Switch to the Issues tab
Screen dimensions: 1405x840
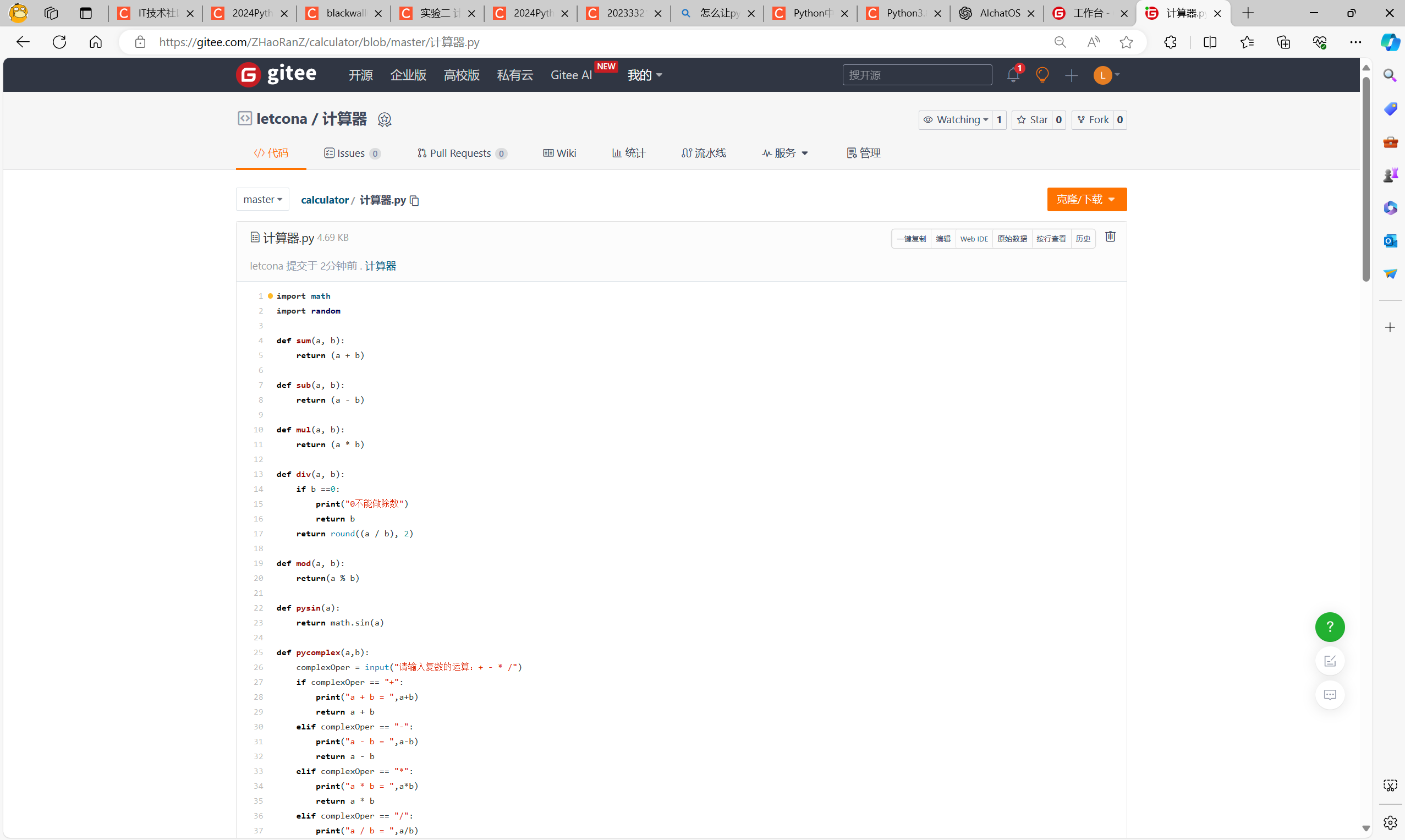click(352, 153)
